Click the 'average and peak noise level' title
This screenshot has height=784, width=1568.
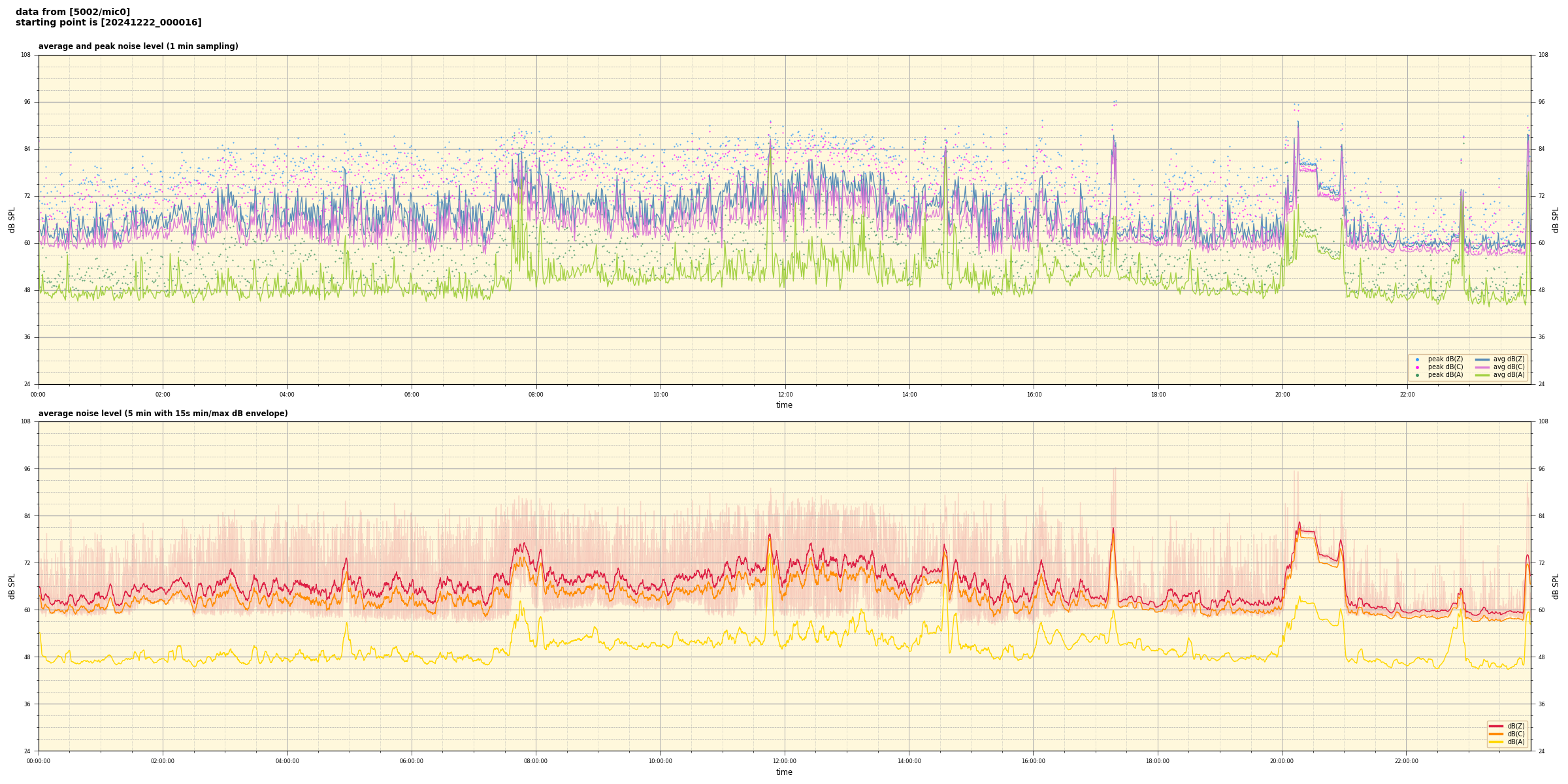138,46
